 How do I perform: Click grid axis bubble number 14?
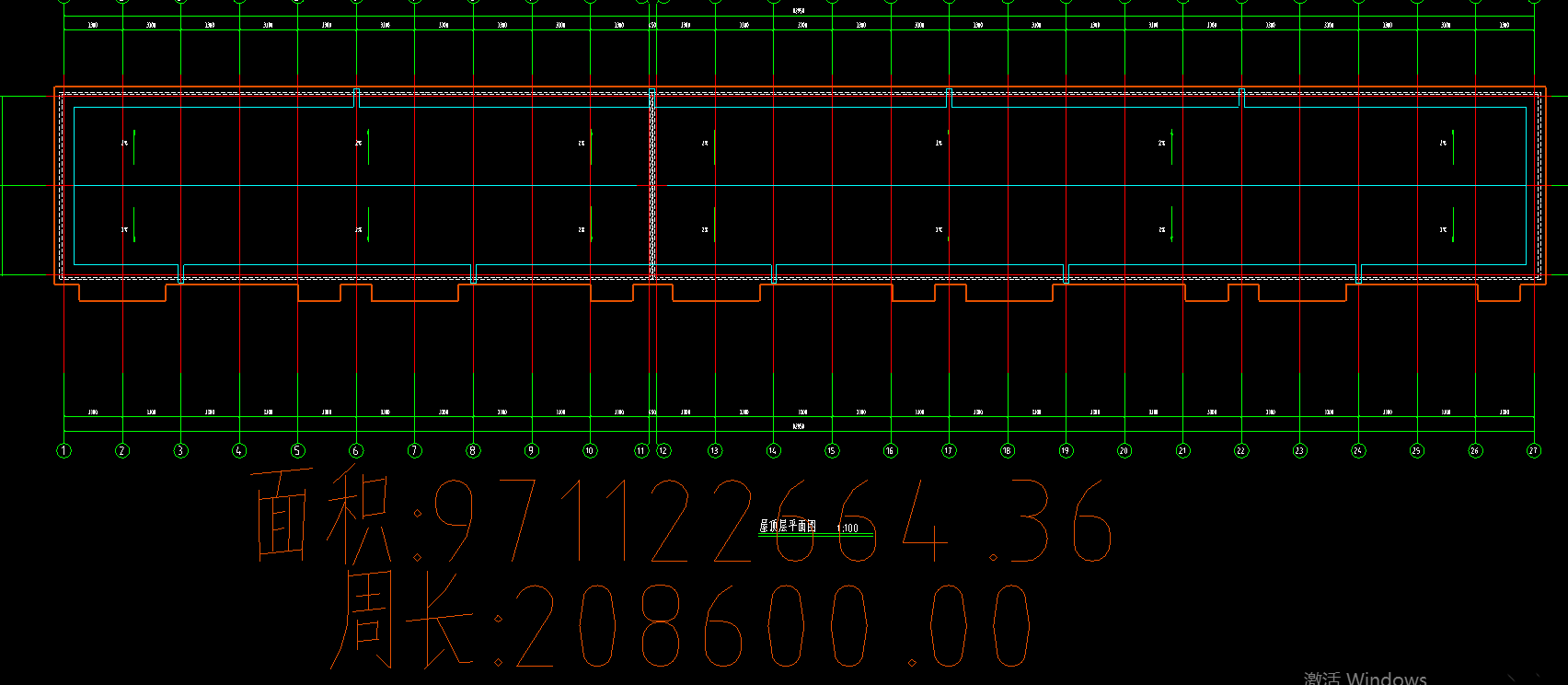point(773,450)
